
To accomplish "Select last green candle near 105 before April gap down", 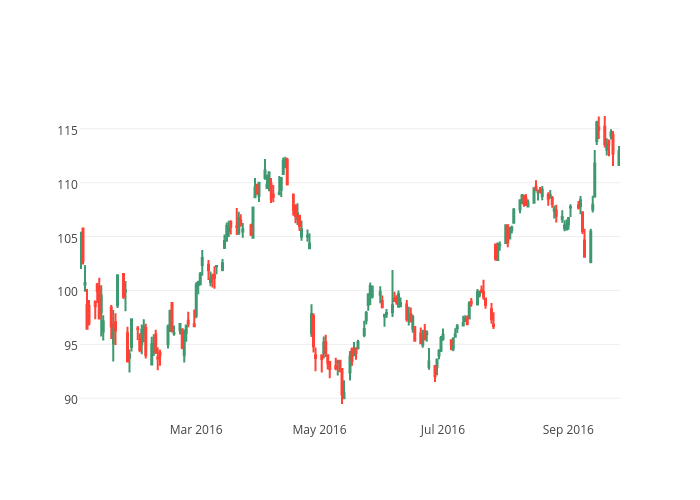I will tap(309, 240).
